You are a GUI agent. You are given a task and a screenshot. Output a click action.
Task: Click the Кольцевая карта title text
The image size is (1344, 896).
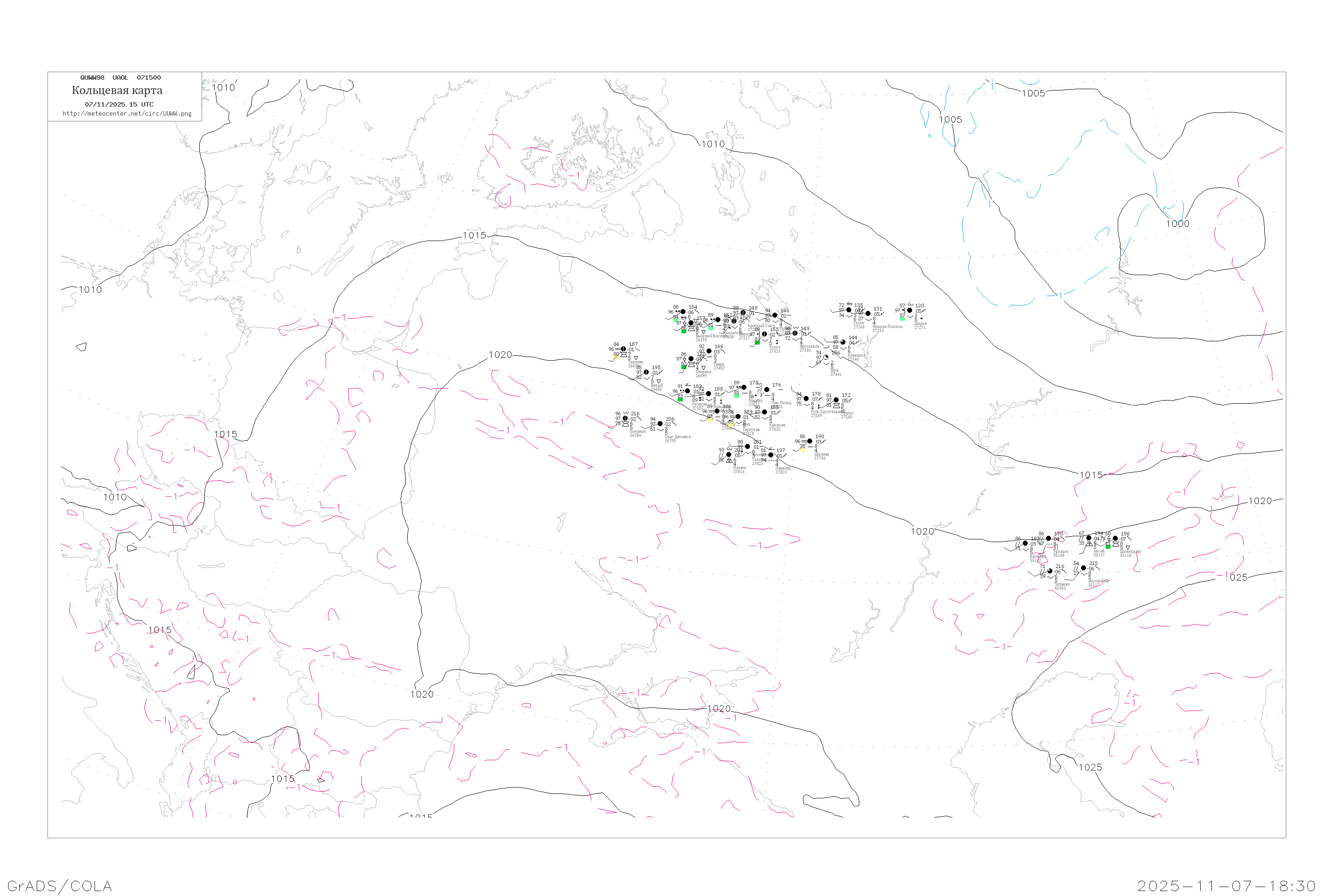pos(117,90)
